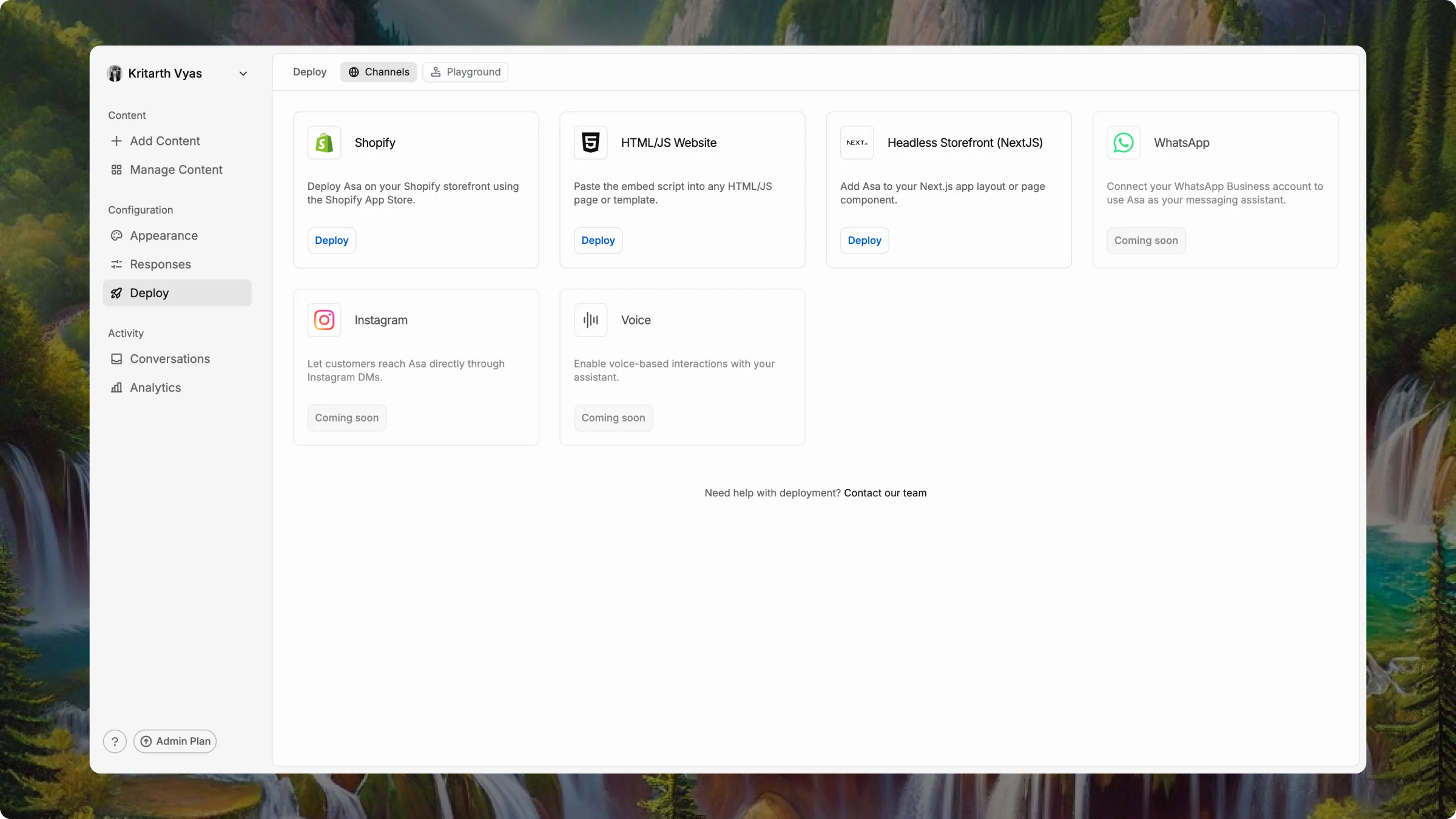1456x819 pixels.
Task: Switch to the Playground tab
Action: [465, 72]
